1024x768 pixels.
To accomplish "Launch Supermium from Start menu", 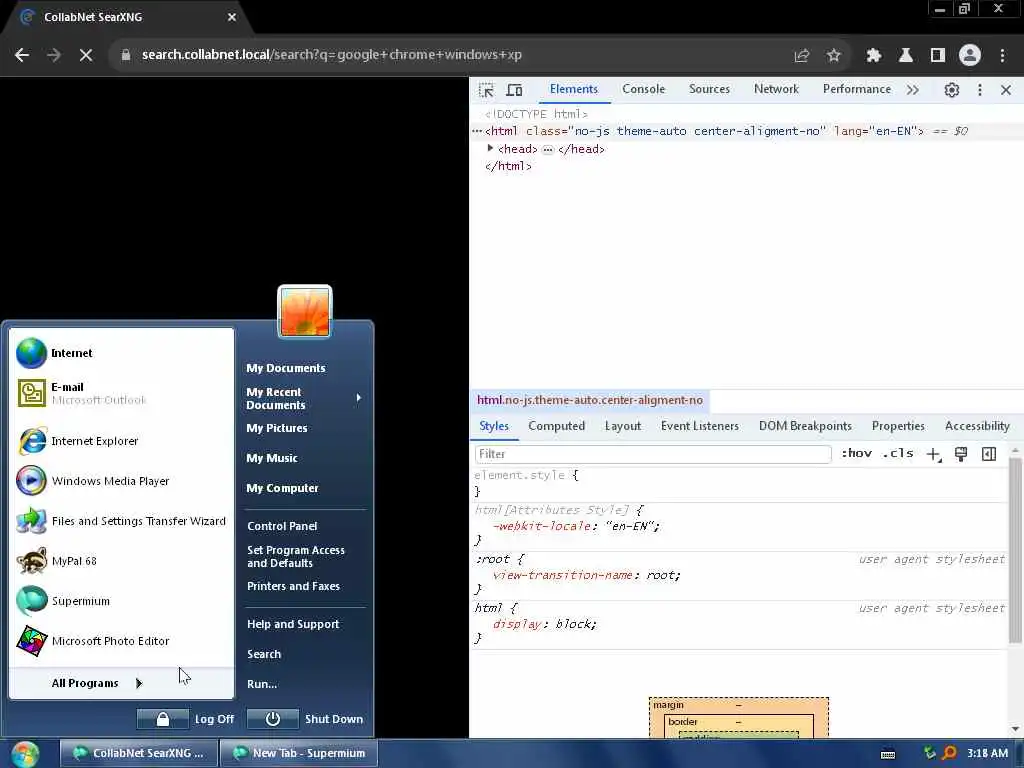I will coord(121,601).
